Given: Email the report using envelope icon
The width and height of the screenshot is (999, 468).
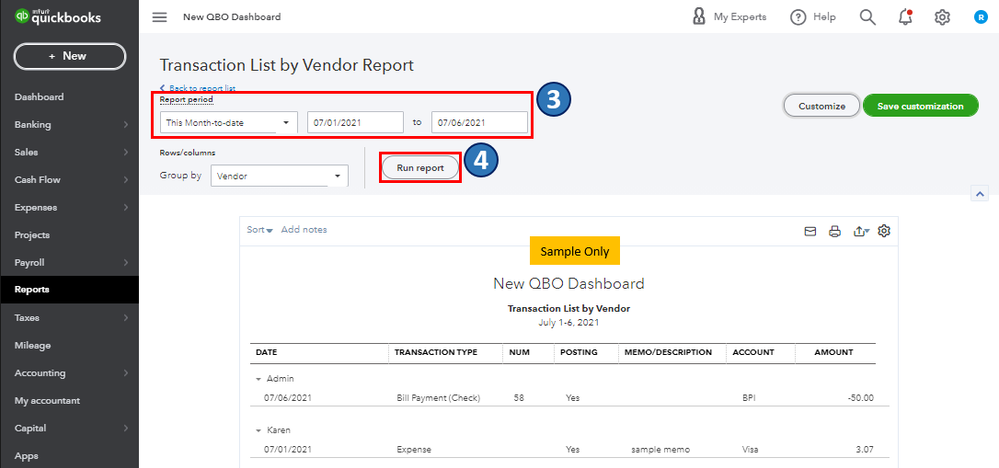Looking at the screenshot, I should coord(811,231).
